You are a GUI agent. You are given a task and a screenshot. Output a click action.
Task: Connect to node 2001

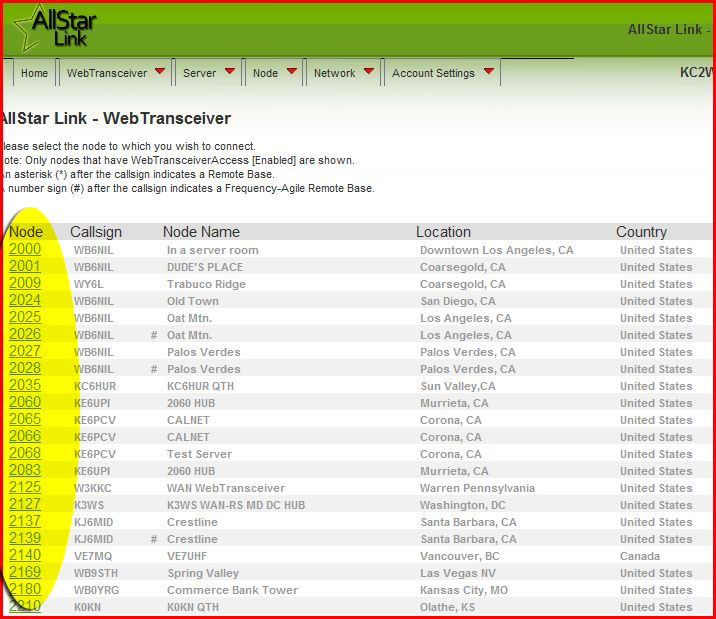pos(25,266)
